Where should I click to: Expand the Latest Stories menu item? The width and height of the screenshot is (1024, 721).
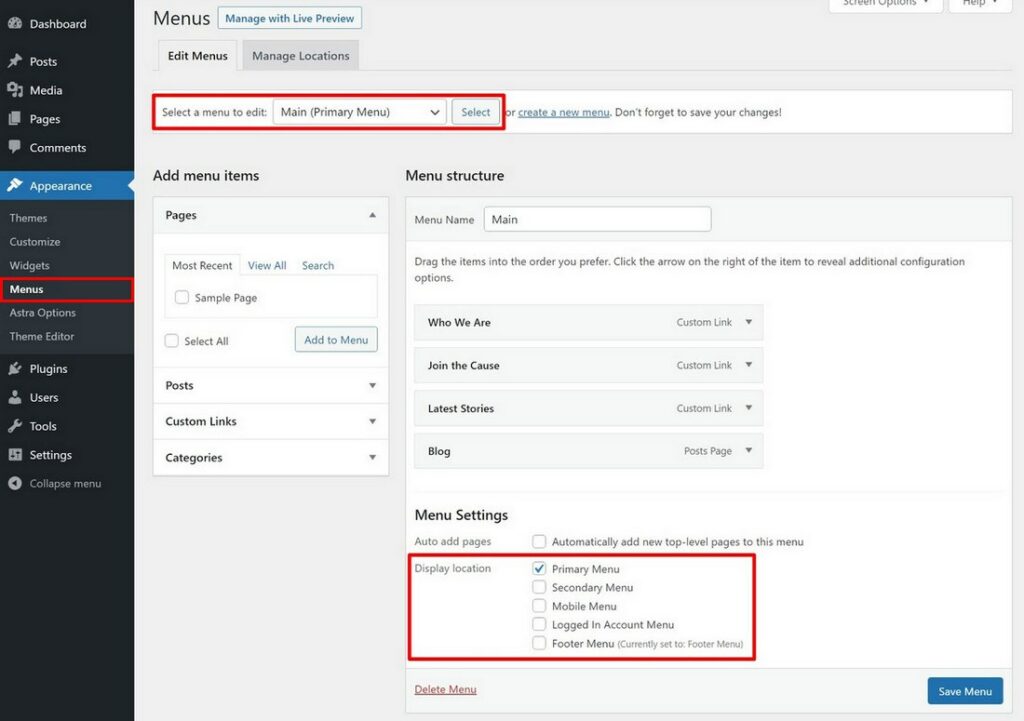748,408
